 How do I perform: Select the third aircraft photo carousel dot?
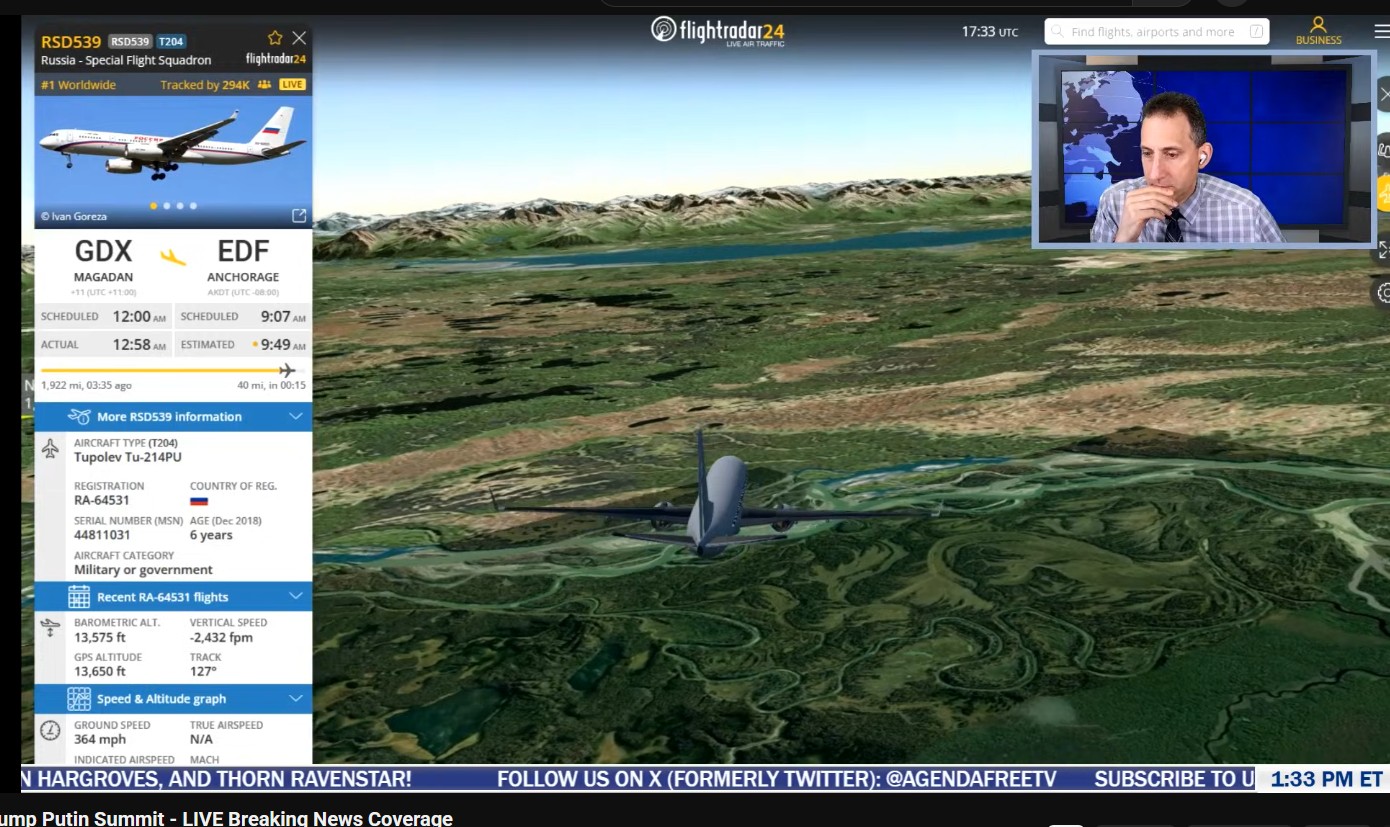click(x=180, y=206)
